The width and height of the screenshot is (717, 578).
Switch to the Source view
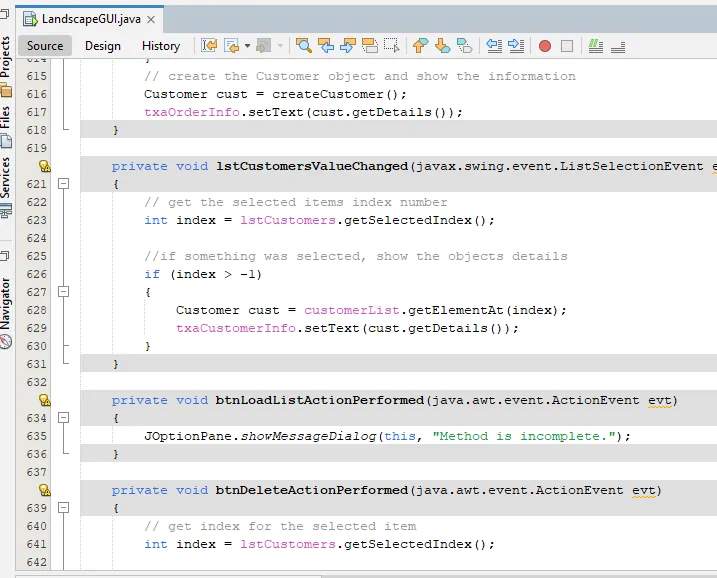pos(45,46)
